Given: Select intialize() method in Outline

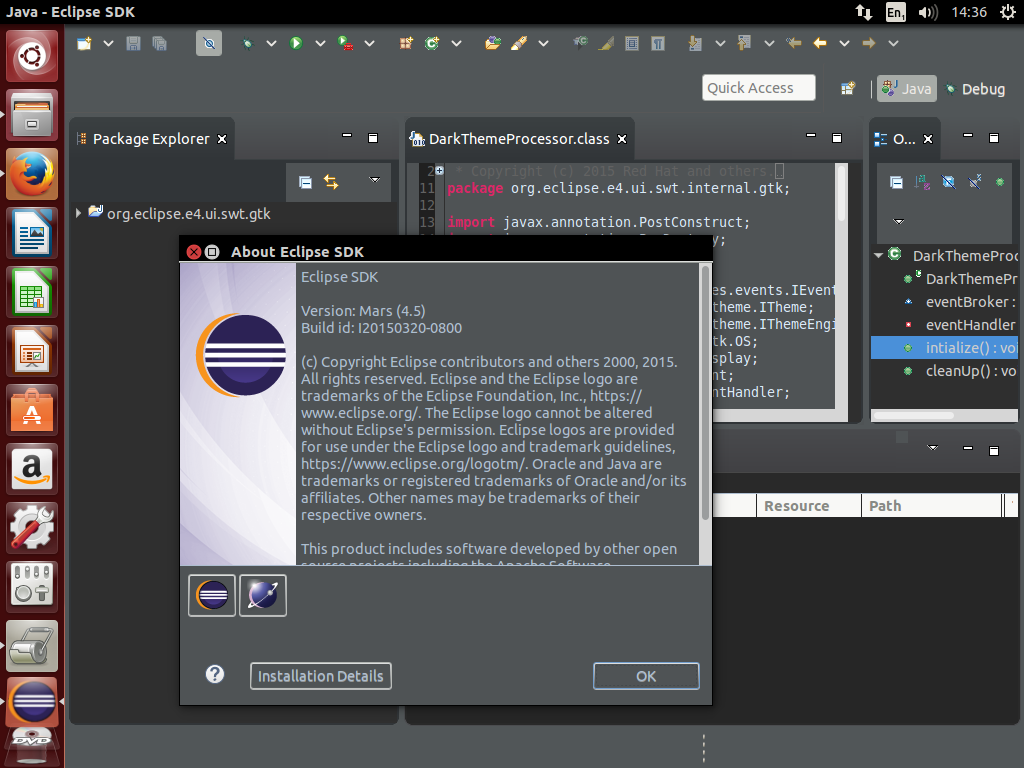Looking at the screenshot, I should click(x=944, y=348).
